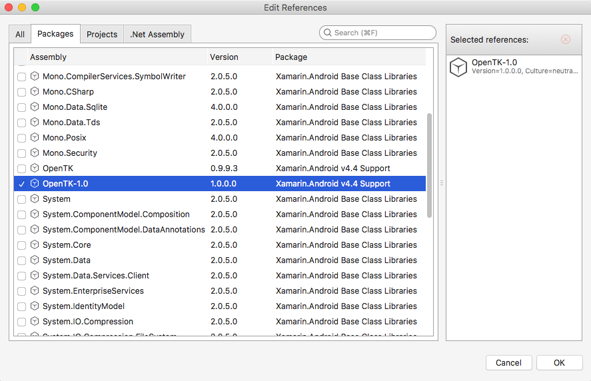Check the OpenTK 0.9.9.3 checkbox
The width and height of the screenshot is (591, 381).
(21, 168)
